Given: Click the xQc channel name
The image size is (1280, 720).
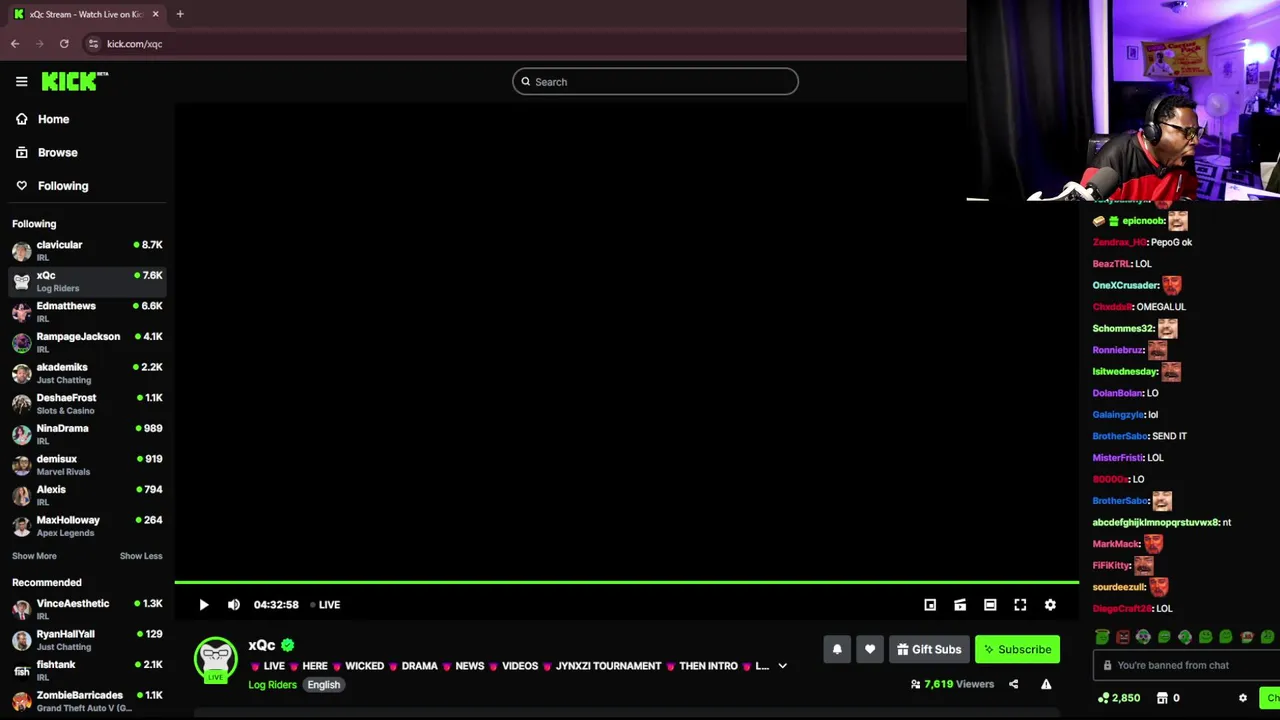Looking at the screenshot, I should pyautogui.click(x=262, y=645).
